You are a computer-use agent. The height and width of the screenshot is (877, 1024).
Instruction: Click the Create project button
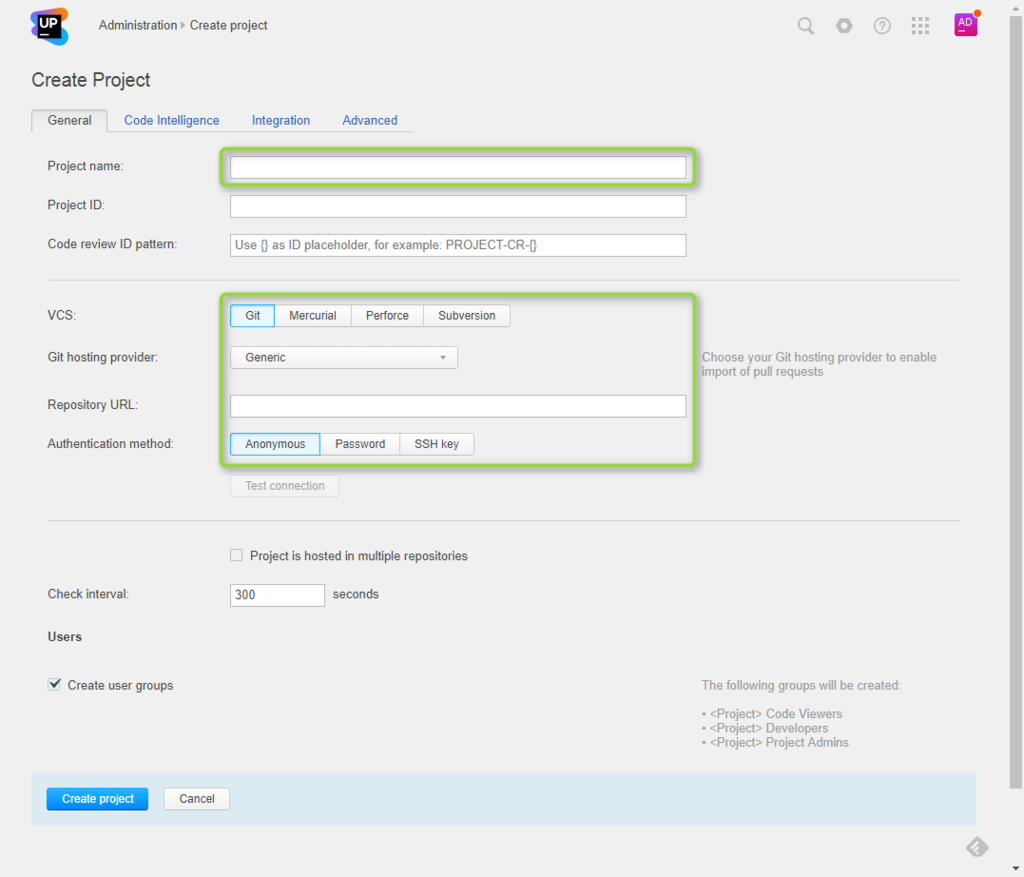pyautogui.click(x=97, y=799)
